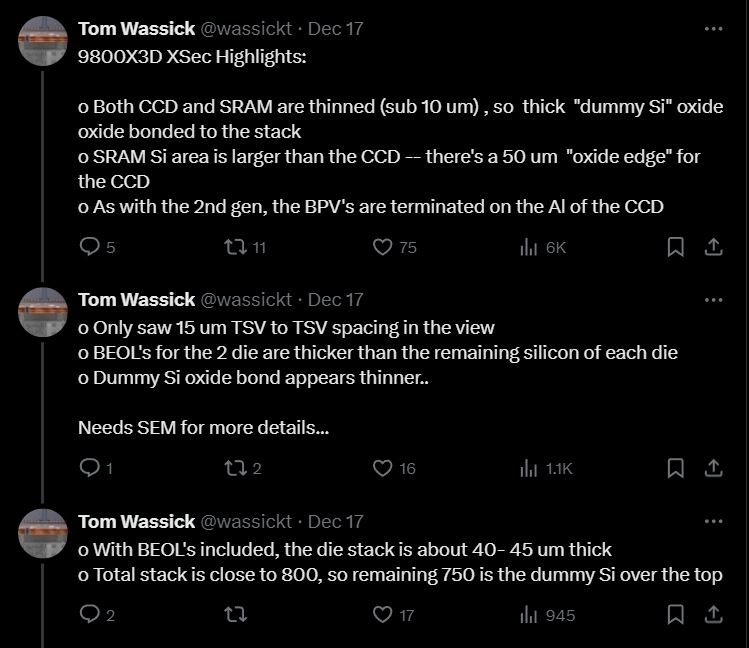The image size is (749, 648).
Task: View analytics showing 945 views
Action: (x=530, y=615)
